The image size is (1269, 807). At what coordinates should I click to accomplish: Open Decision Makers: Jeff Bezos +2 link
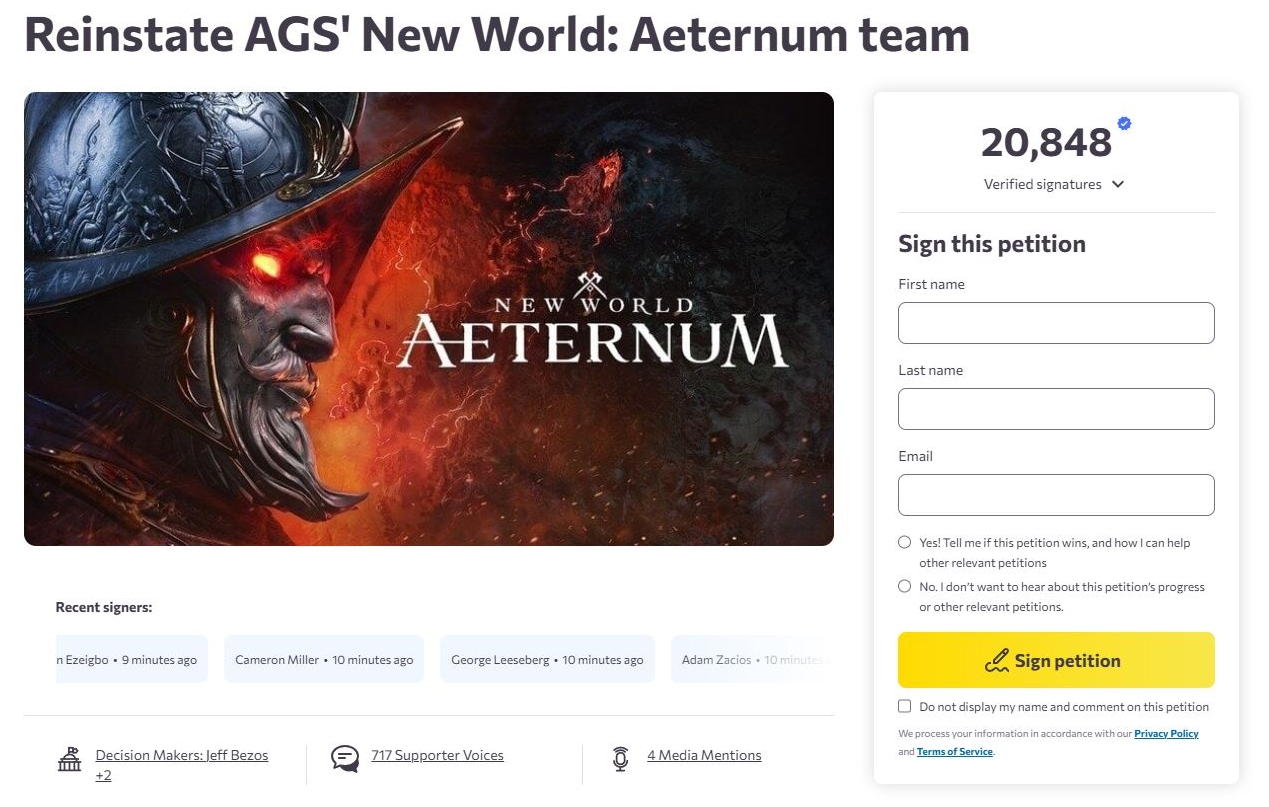[181, 756]
